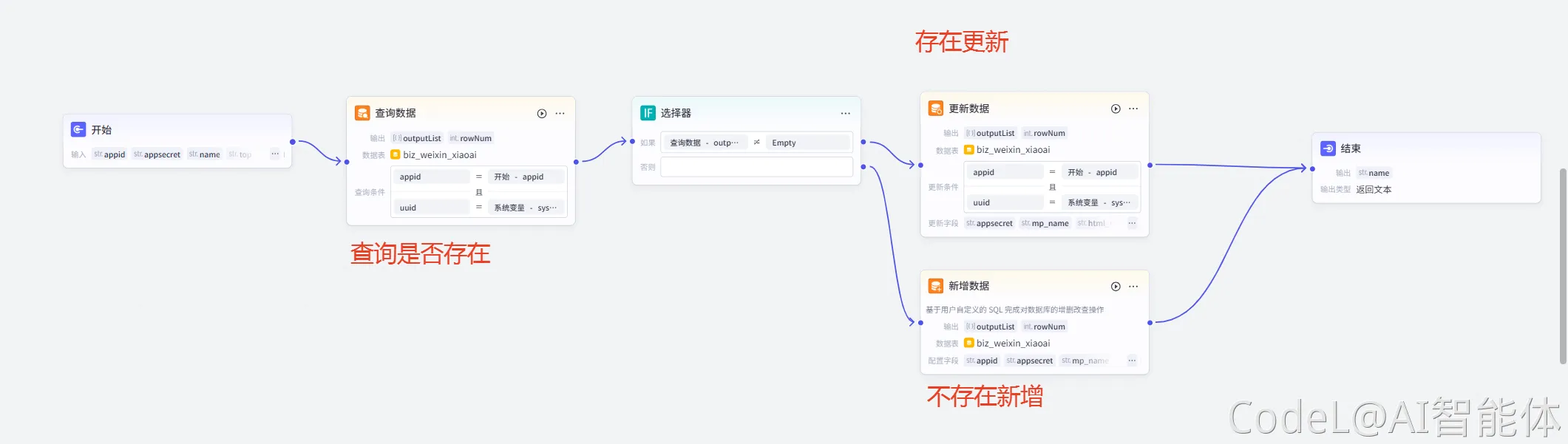Open the 更新数据 node more options menu
This screenshot has height=444, width=1568.
[x=1133, y=109]
